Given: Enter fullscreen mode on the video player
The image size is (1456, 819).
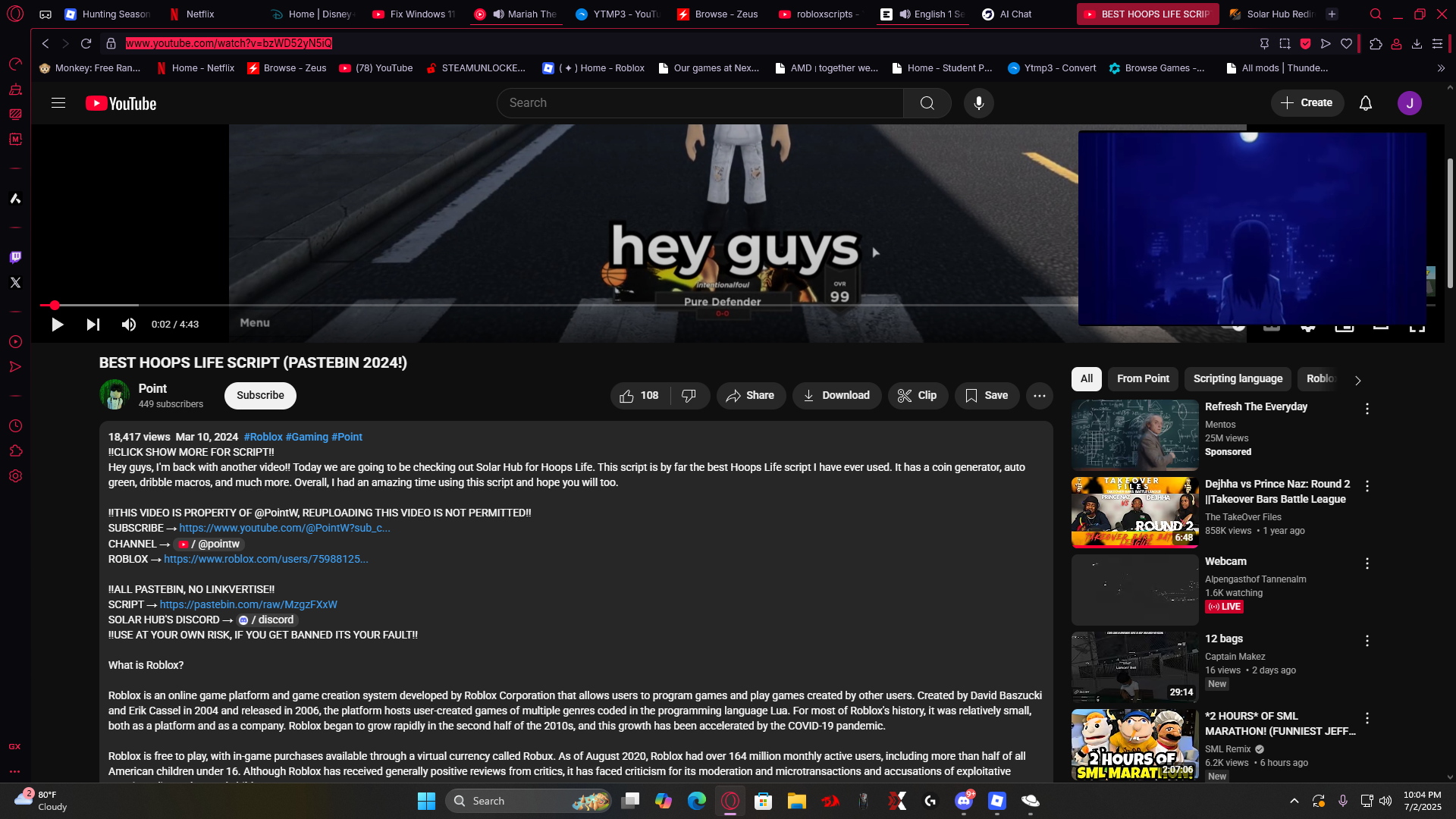Looking at the screenshot, I should [x=1417, y=328].
